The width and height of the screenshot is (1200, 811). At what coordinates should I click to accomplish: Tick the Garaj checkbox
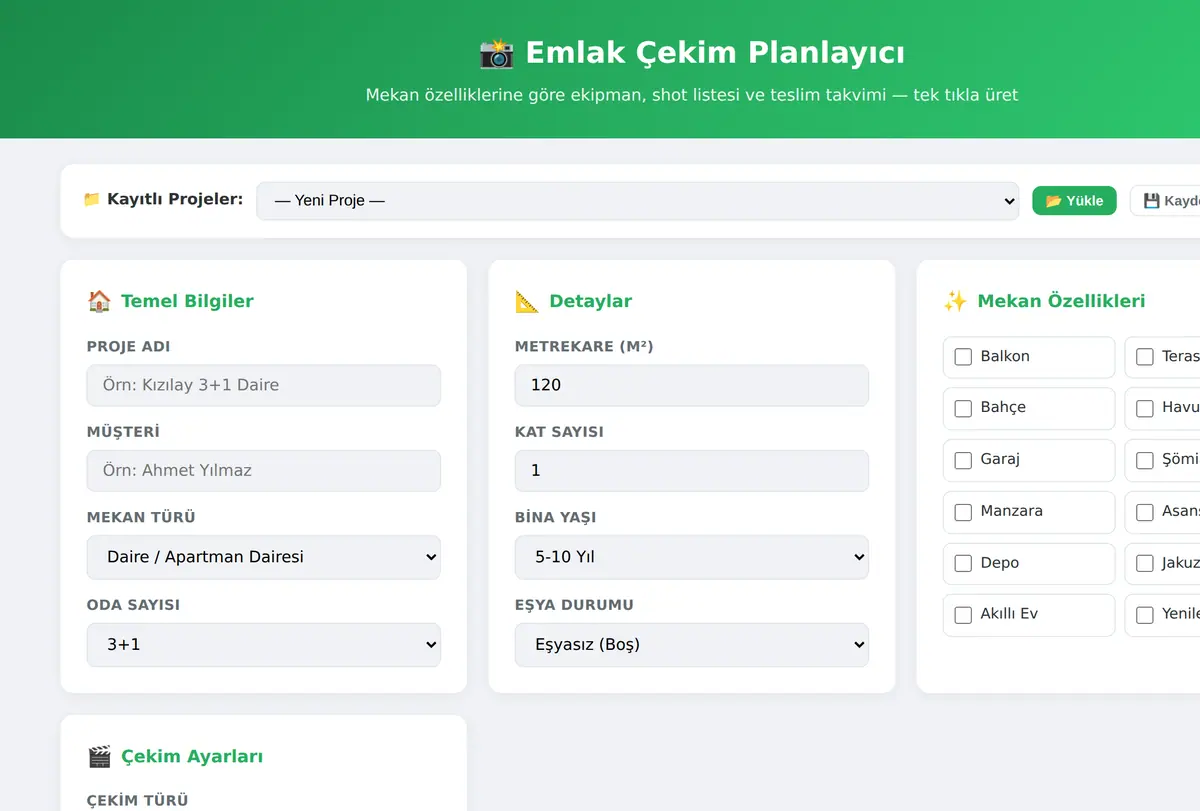pyautogui.click(x=963, y=460)
